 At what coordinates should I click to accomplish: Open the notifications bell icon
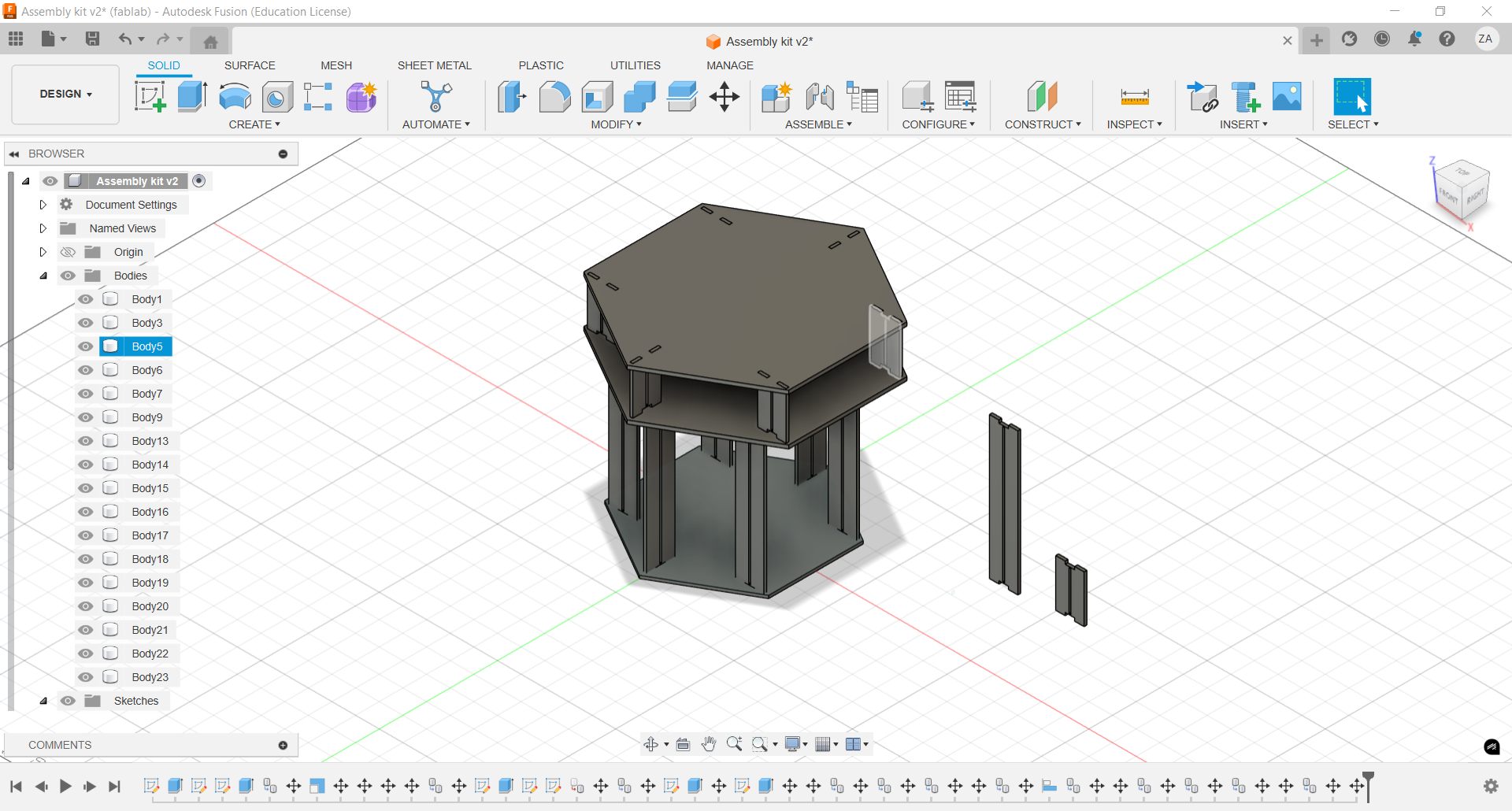point(1414,39)
